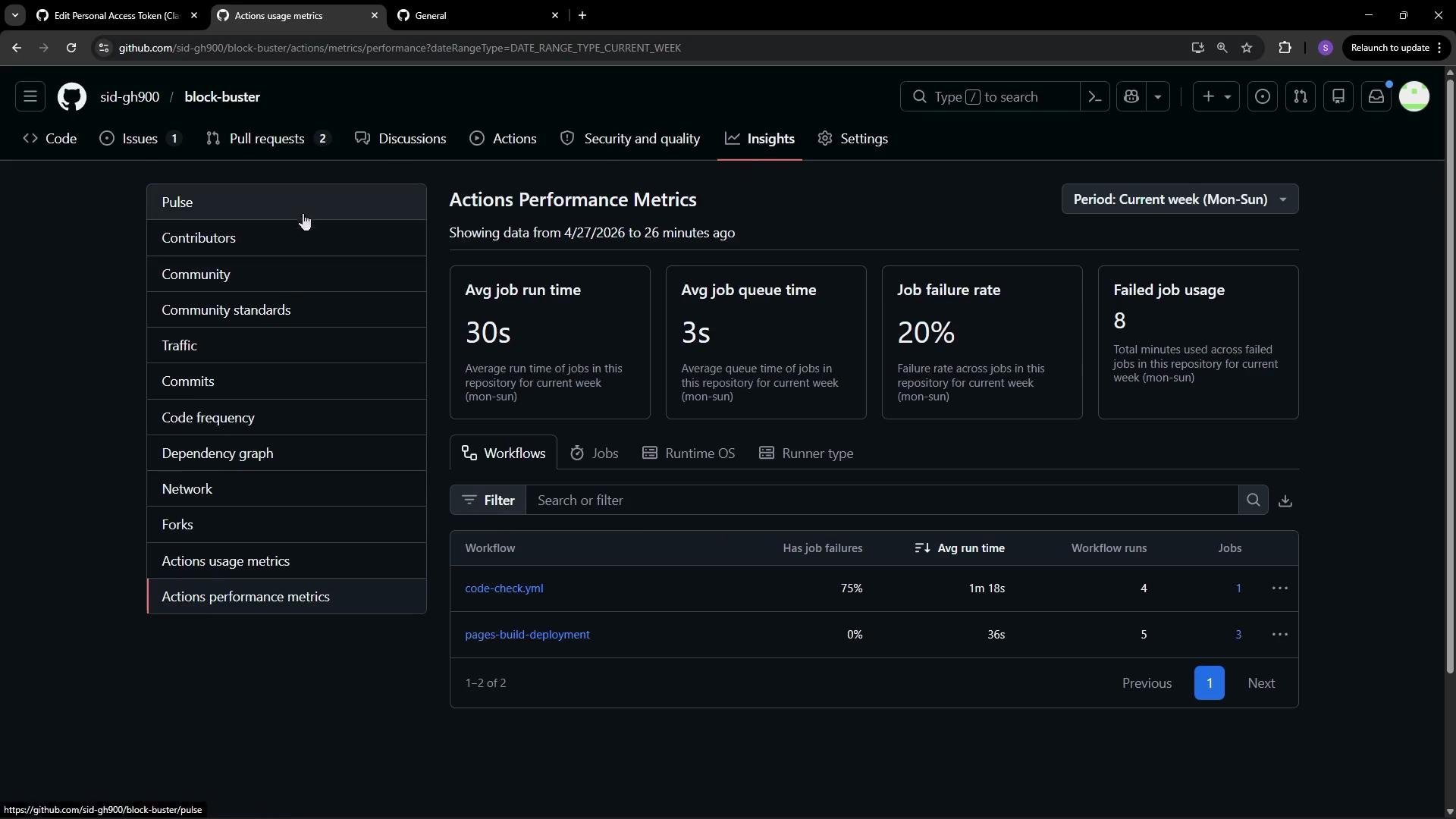Screen dimensions: 1456x819
Task: Open the command palette icon
Action: click(1095, 96)
